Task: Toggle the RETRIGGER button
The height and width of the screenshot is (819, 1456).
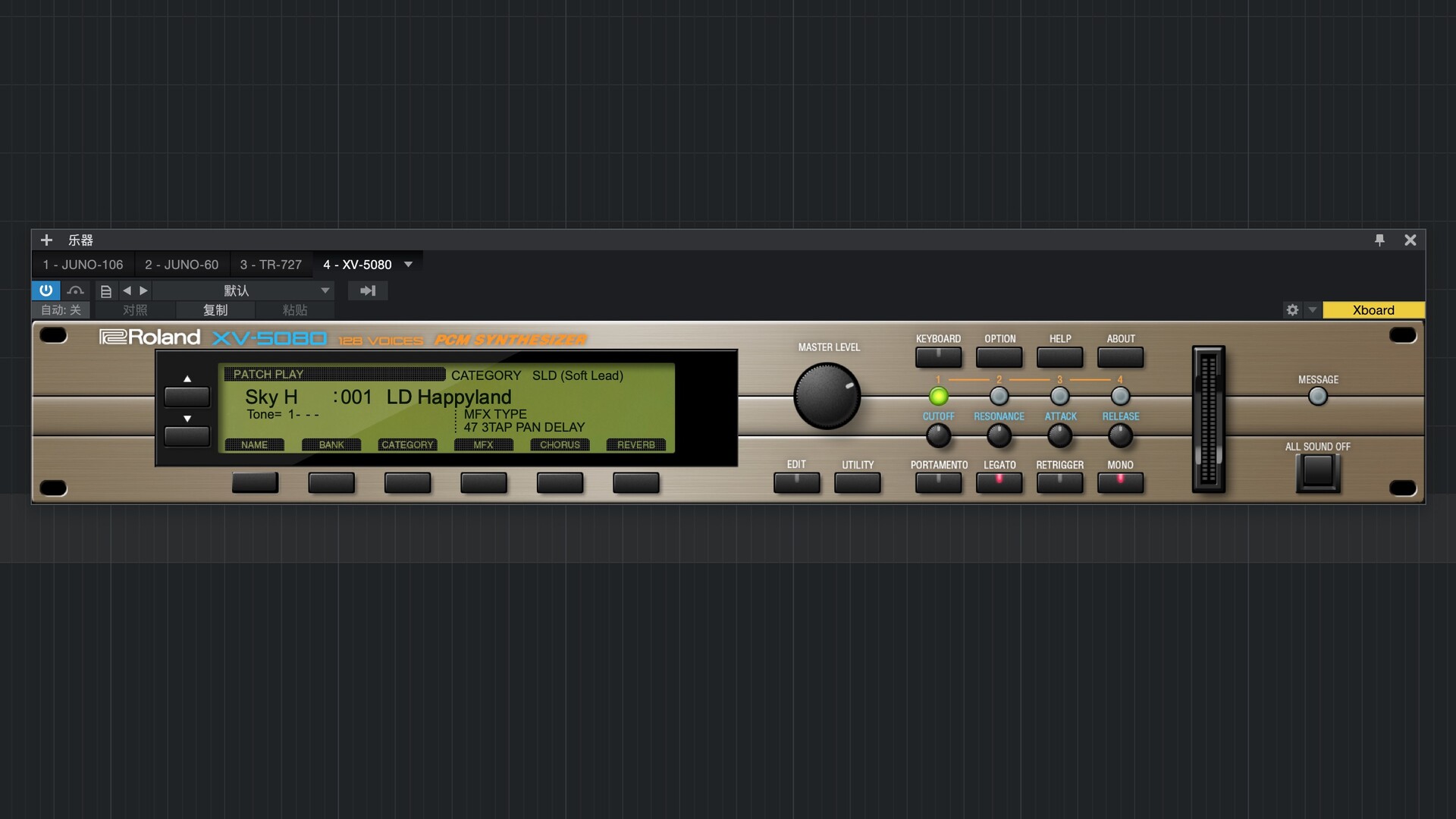Action: [x=1060, y=482]
